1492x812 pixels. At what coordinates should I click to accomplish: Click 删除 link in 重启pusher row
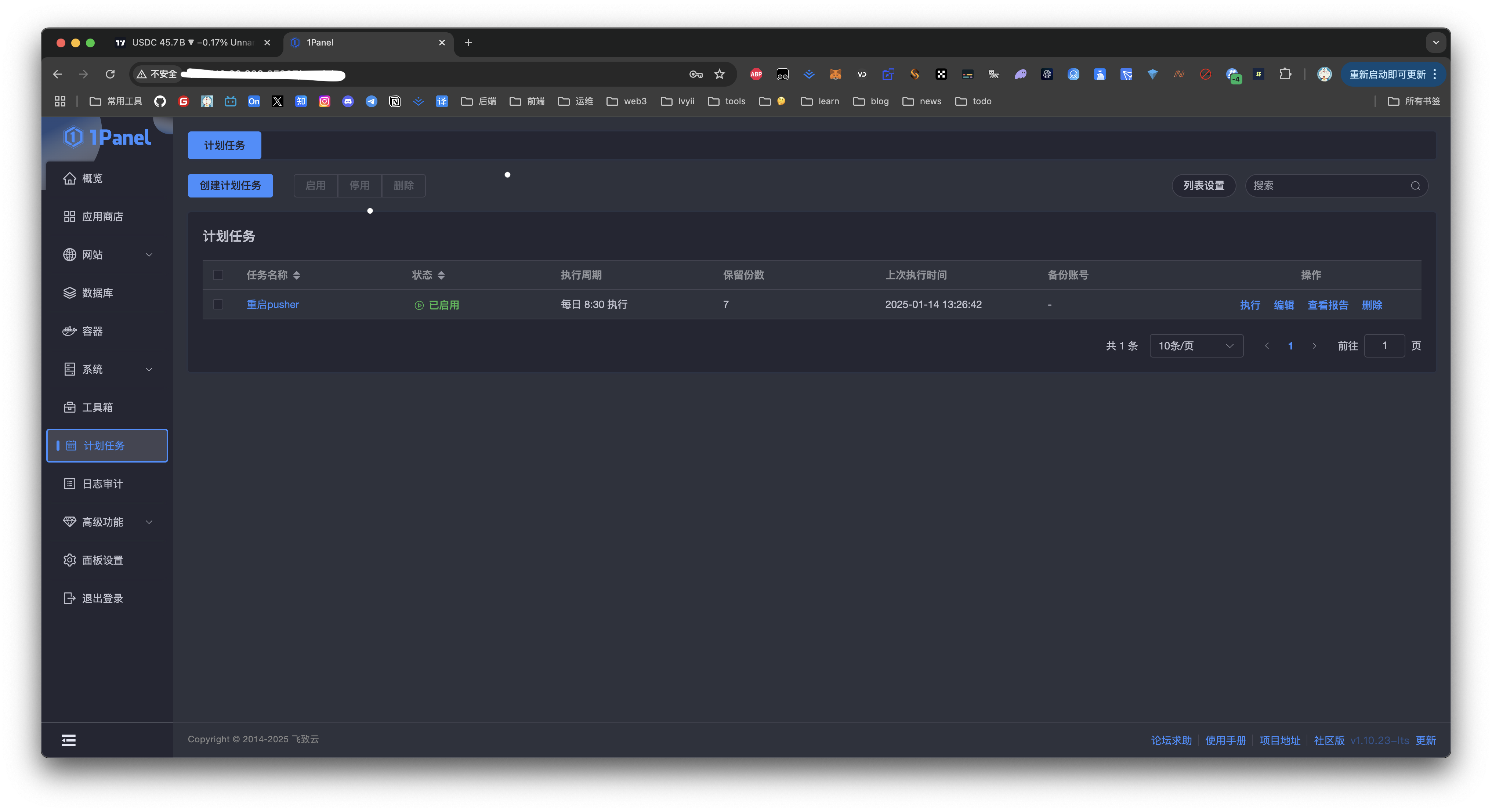tap(1372, 305)
